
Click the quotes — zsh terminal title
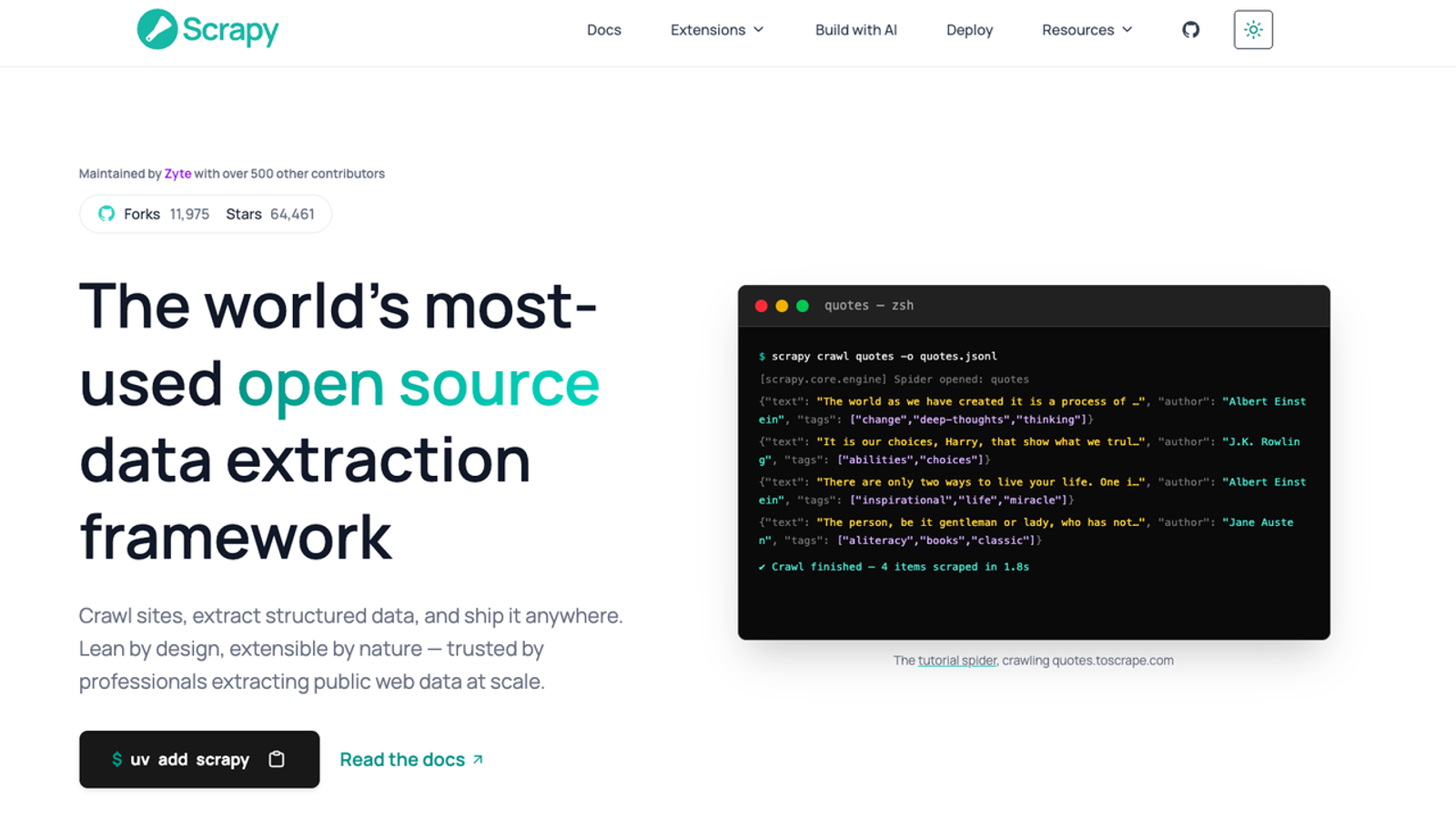pos(869,306)
